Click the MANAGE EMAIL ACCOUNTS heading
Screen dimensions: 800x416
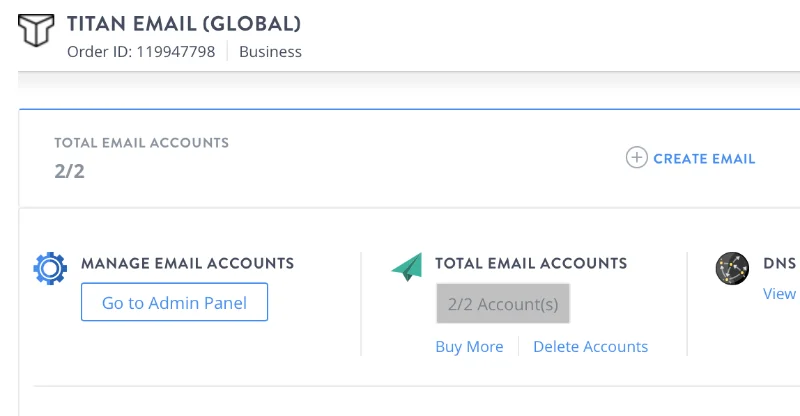point(188,263)
